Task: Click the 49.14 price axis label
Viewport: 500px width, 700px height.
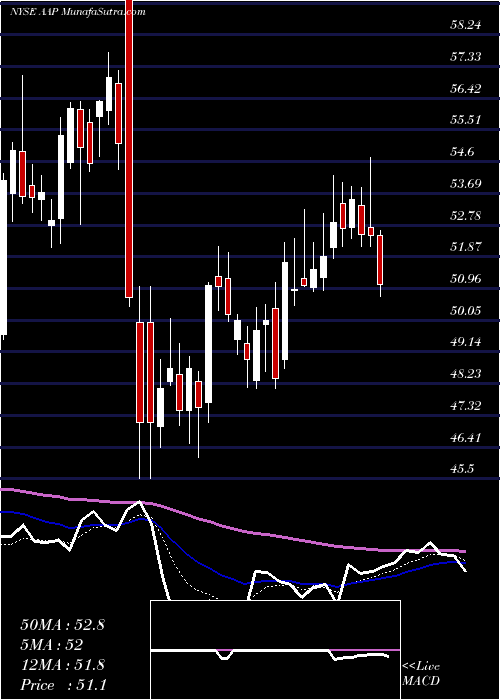Action: 465,342
